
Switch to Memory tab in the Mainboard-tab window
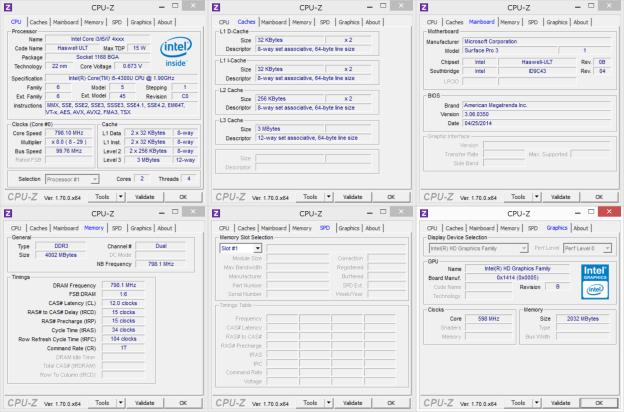pyautogui.click(x=510, y=22)
